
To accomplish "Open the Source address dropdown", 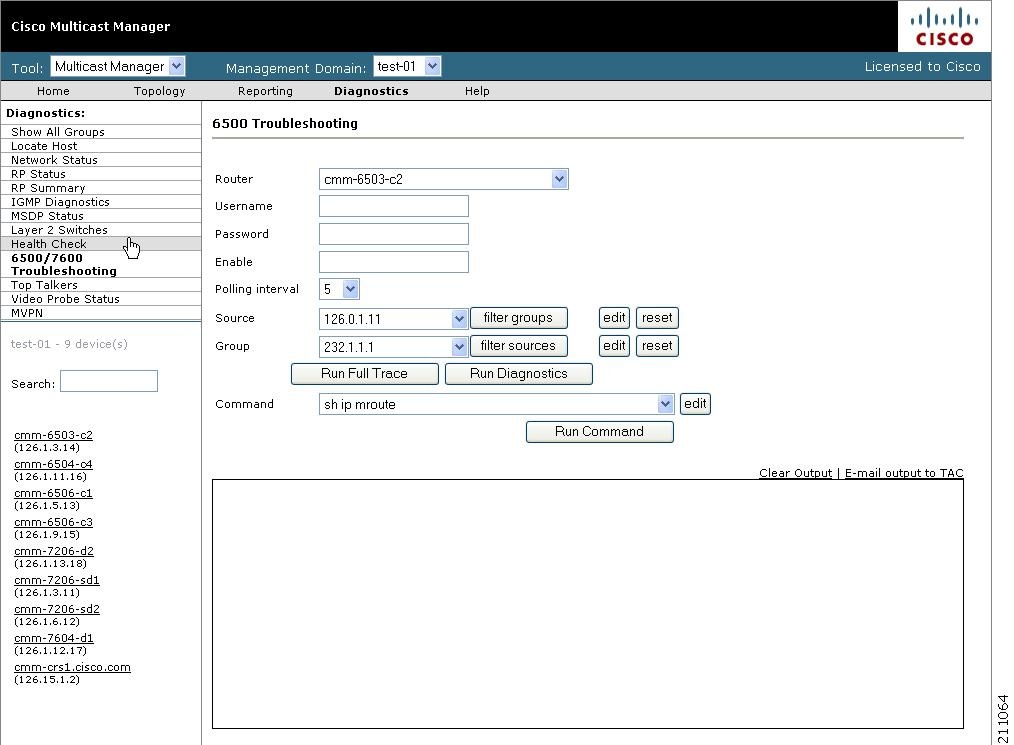I will pyautogui.click(x=458, y=317).
